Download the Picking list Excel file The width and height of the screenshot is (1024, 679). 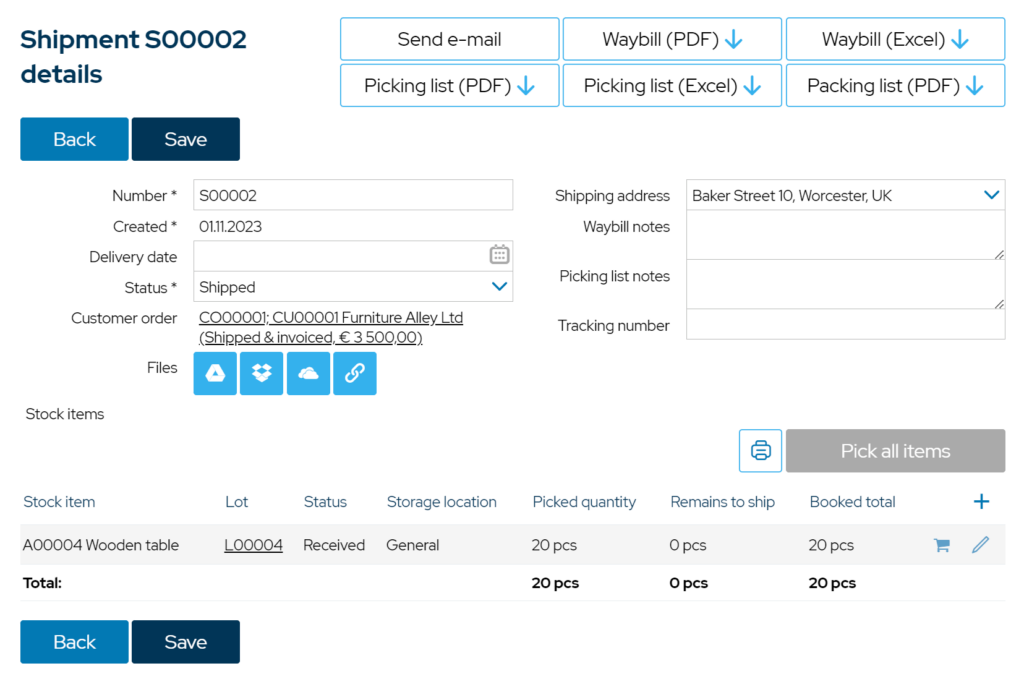pyautogui.click(x=672, y=85)
